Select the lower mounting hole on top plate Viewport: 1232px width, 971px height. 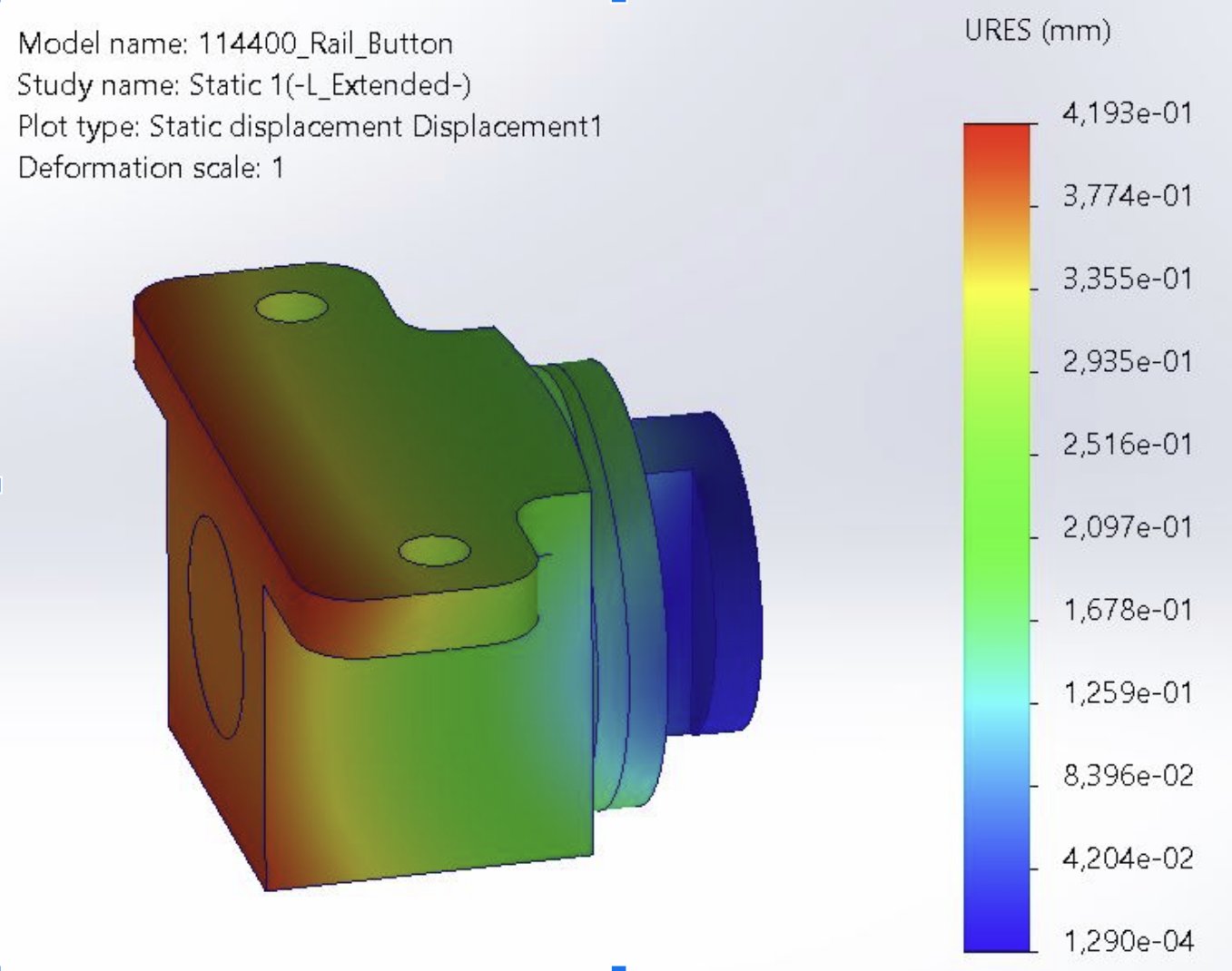click(x=434, y=551)
